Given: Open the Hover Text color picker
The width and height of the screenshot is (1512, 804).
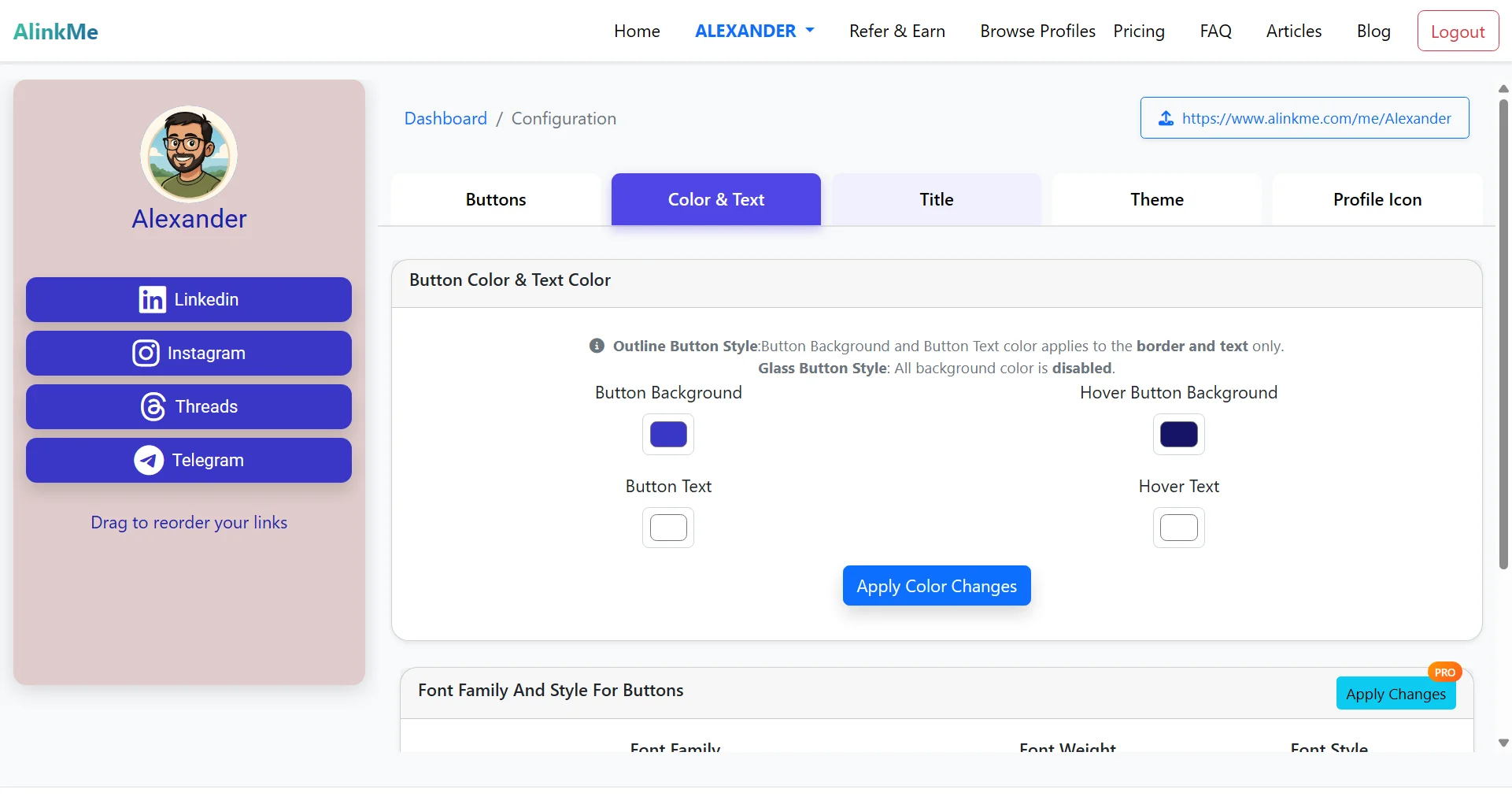Looking at the screenshot, I should (1178, 528).
